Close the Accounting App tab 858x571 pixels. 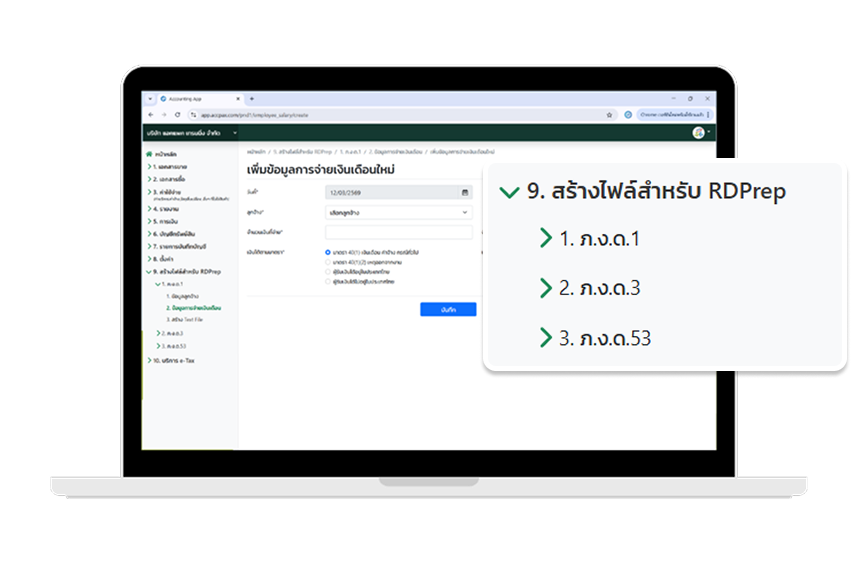click(238, 99)
